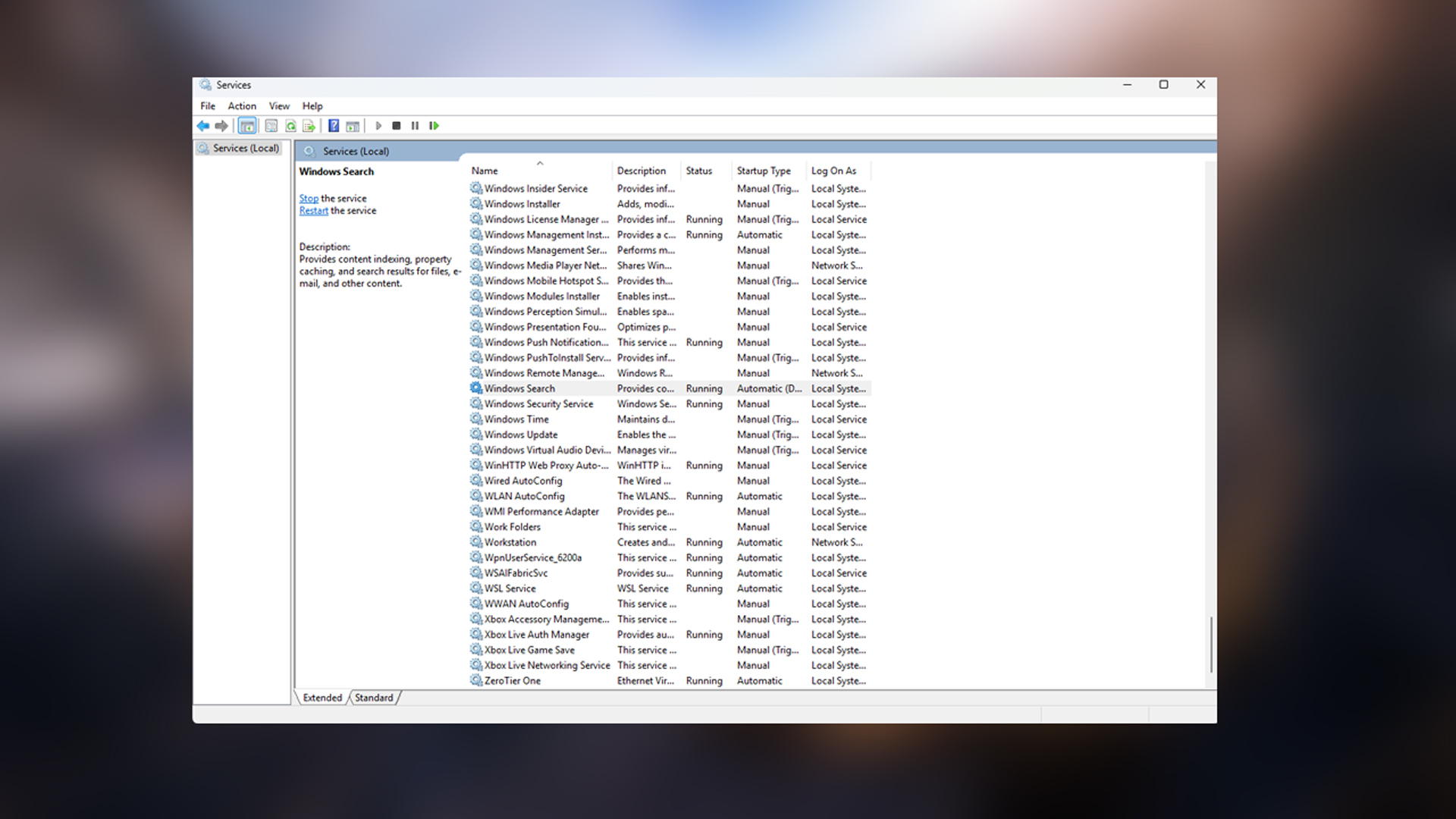Open the View menu

pos(279,106)
